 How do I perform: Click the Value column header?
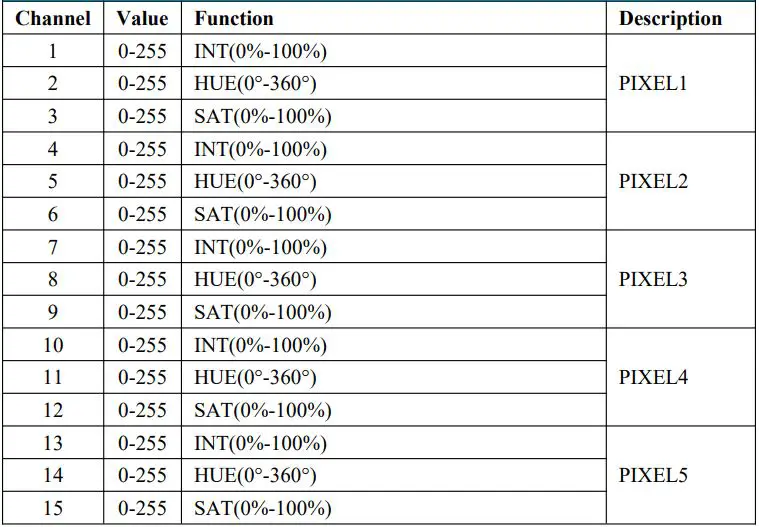tap(141, 18)
